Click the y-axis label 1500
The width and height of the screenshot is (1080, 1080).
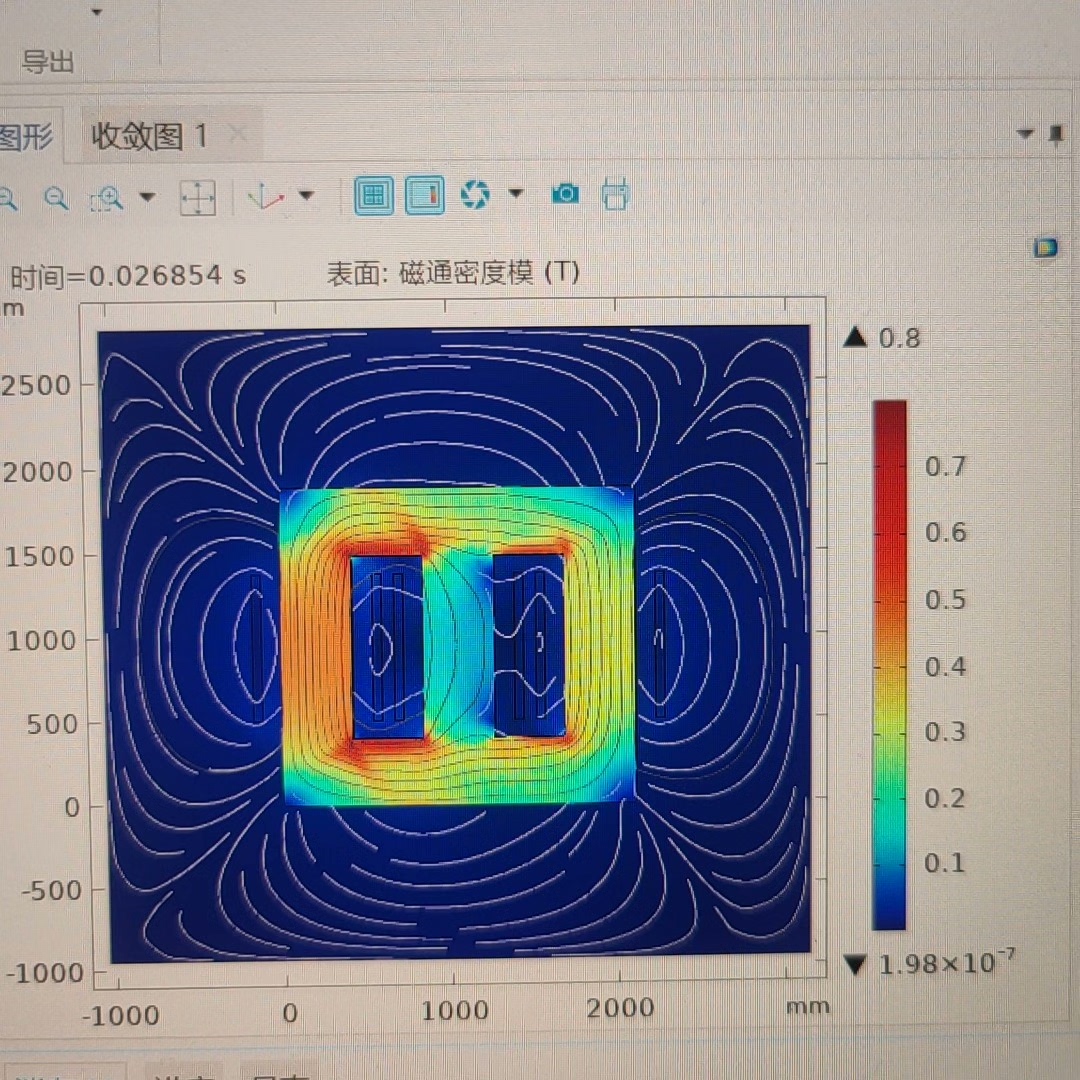[39, 557]
